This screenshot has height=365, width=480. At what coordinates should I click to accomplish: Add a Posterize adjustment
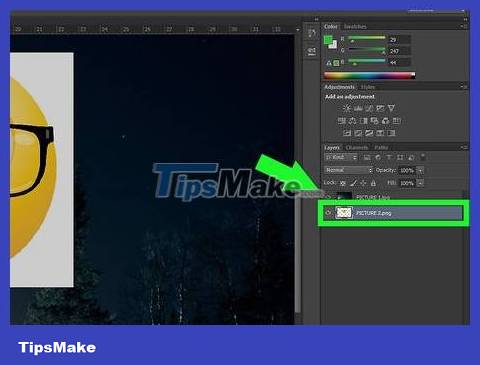point(358,133)
